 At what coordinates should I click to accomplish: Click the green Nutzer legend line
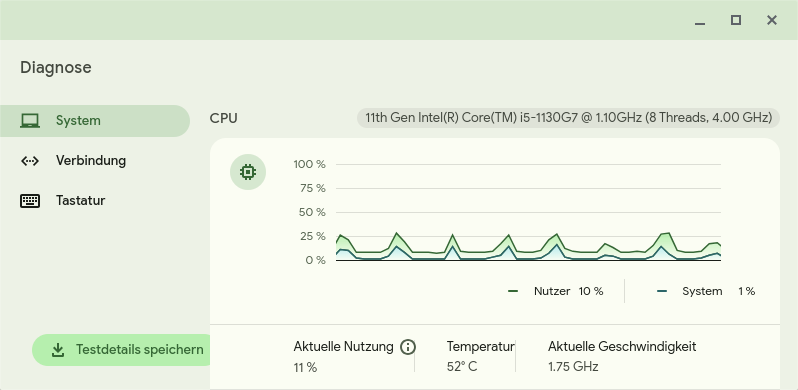click(x=513, y=291)
